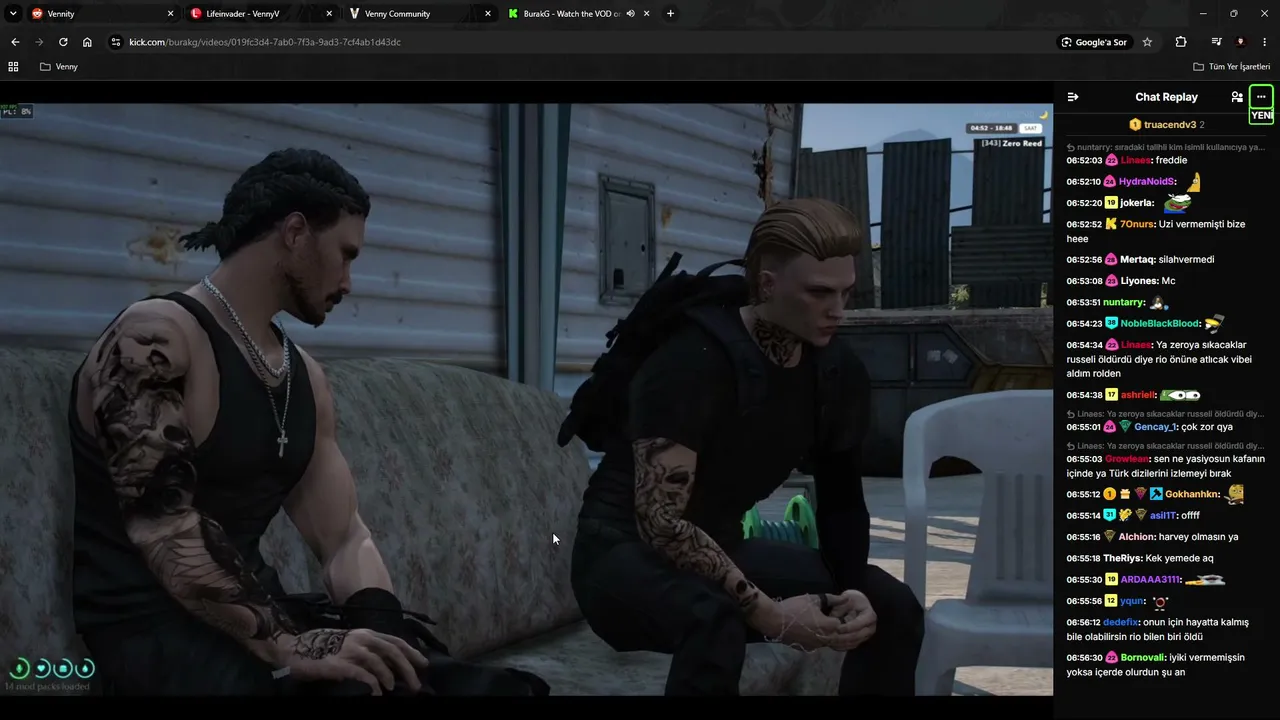Collapse the chat panel with the arrow icon
Viewport: 1280px width, 720px height.
[1073, 97]
